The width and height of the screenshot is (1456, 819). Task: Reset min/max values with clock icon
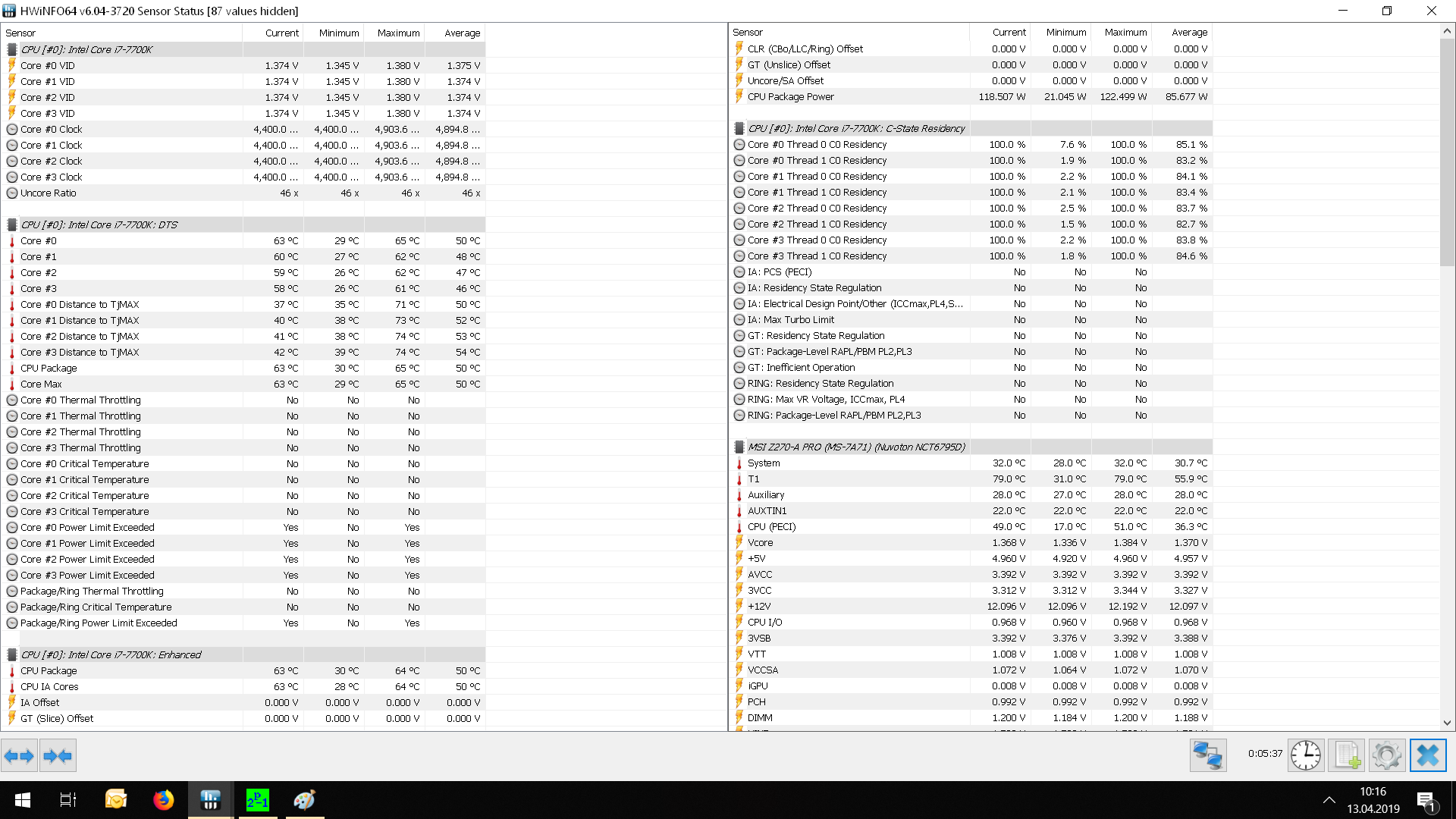(x=1306, y=755)
